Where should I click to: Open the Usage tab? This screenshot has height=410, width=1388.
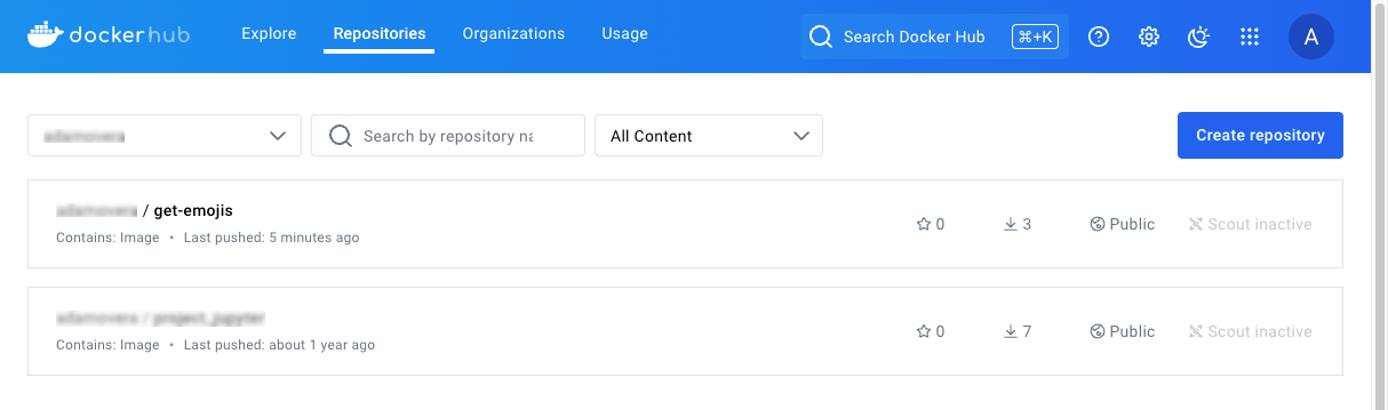[x=625, y=34]
